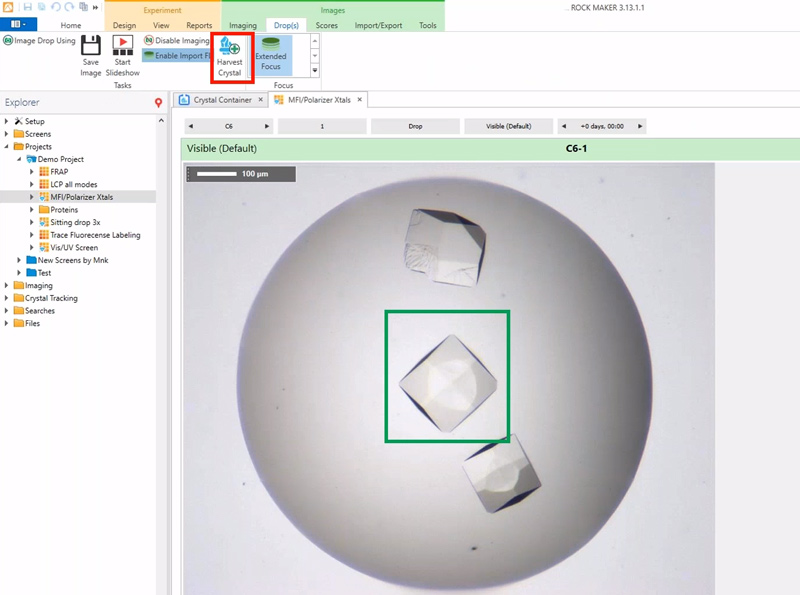Click the Save Image floppy disk icon
Image resolution: width=800 pixels, height=595 pixels.
91,55
